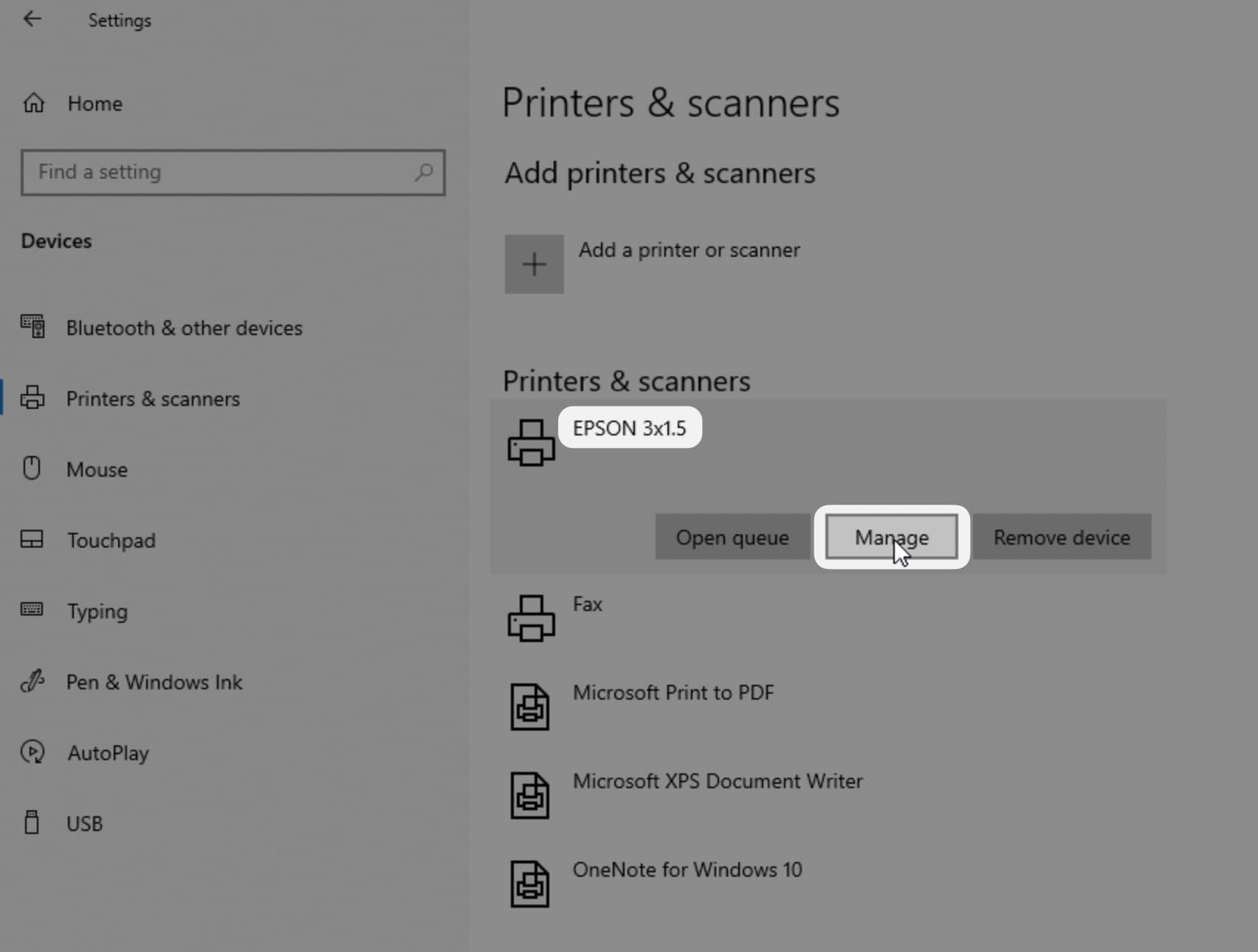Click the OneNote for Windows 10 icon
Screen dimensions: 1258x952
530,884
